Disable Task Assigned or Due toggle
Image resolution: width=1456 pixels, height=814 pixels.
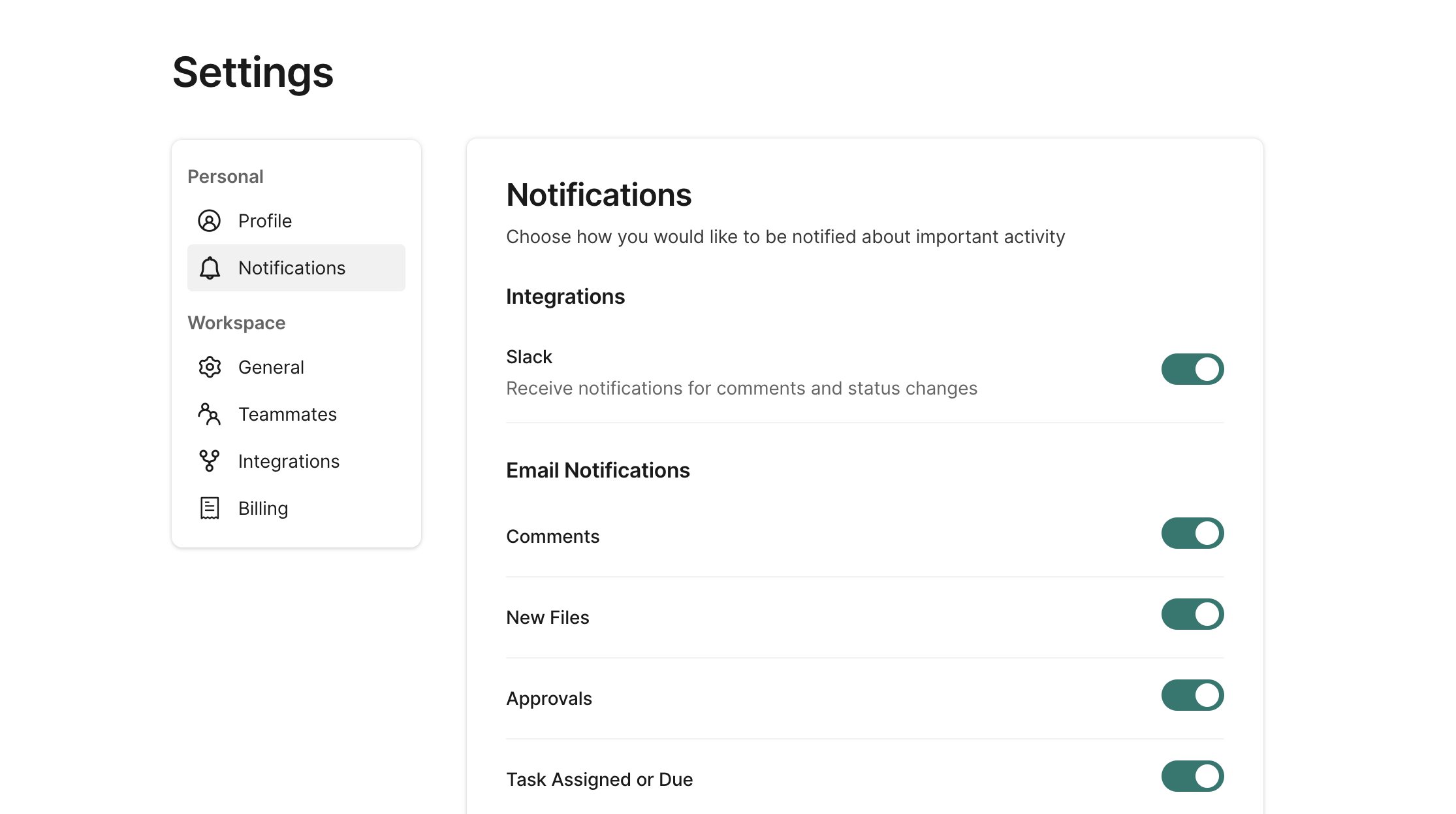pyautogui.click(x=1192, y=776)
